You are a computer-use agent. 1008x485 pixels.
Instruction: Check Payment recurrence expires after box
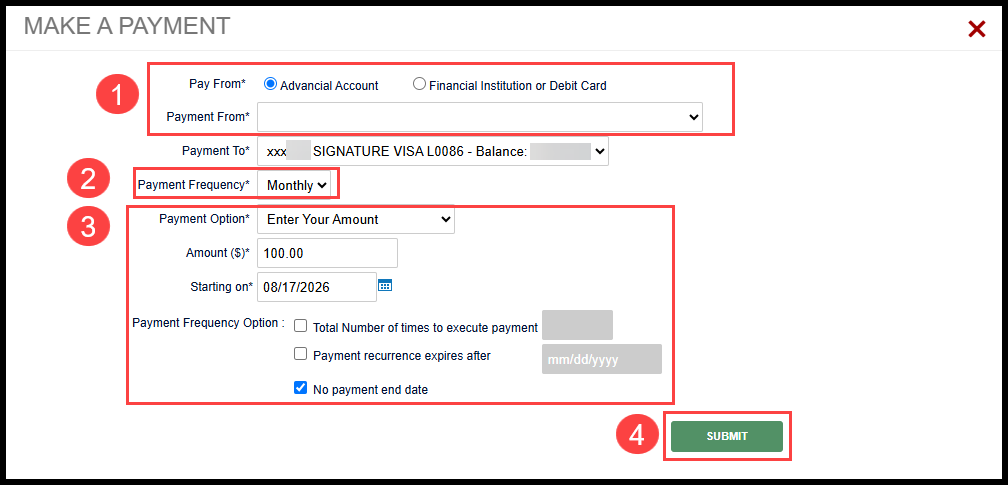[x=300, y=354]
